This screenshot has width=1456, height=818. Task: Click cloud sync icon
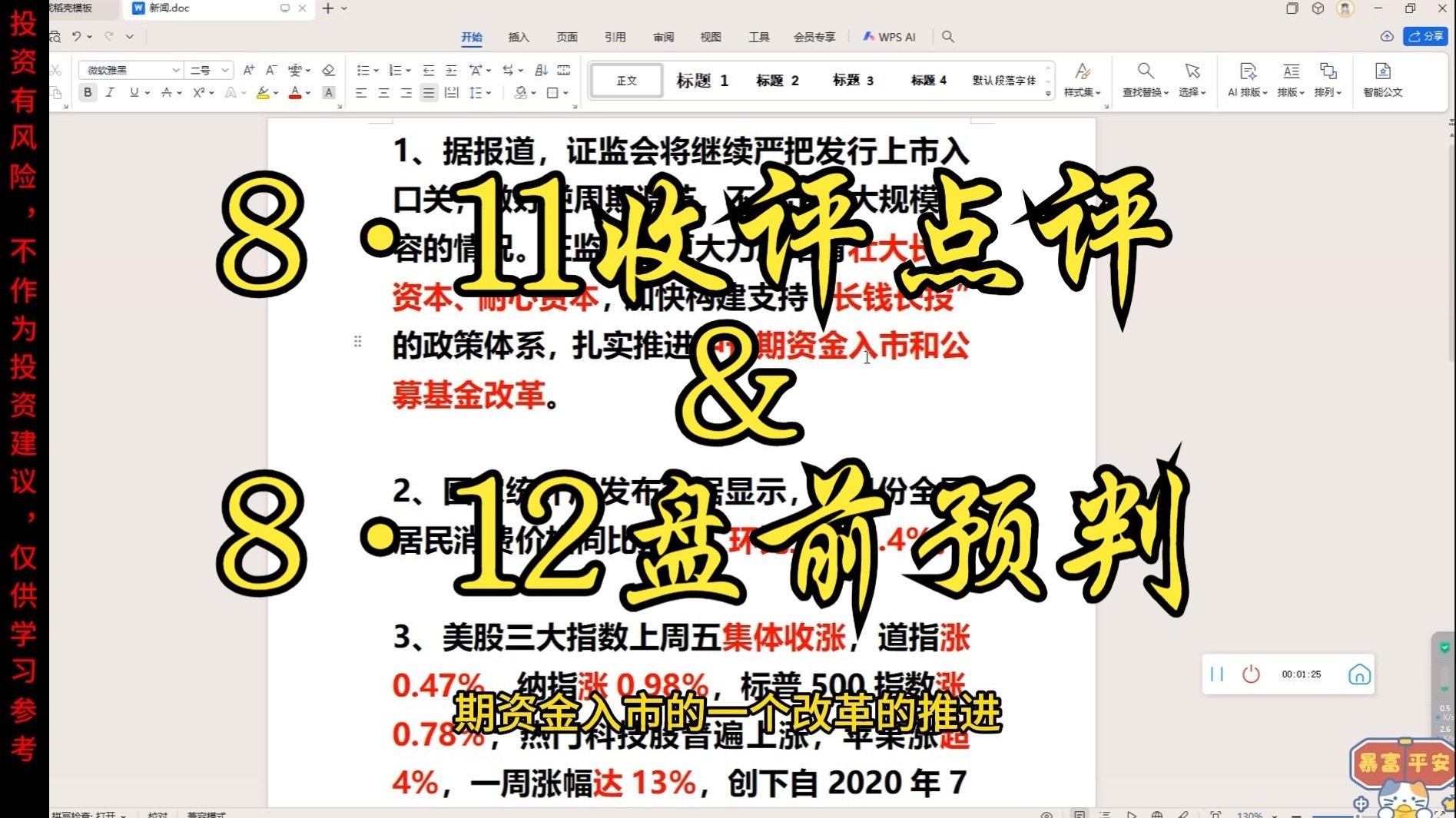pyautogui.click(x=1387, y=36)
